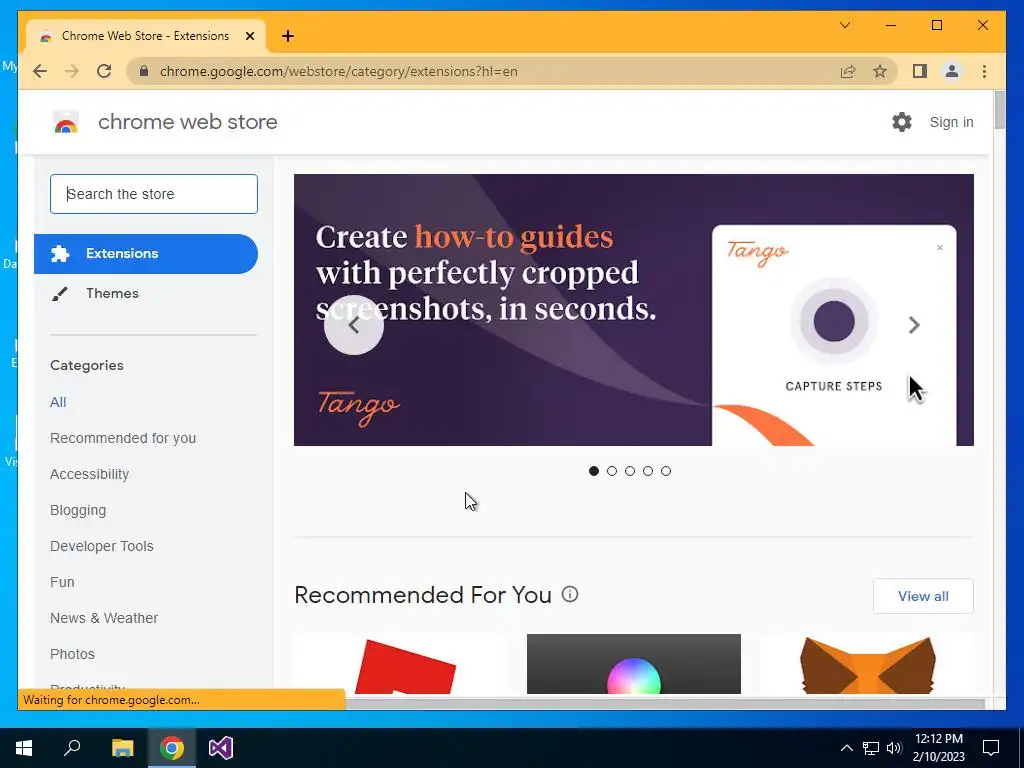Bookmark this page with the star icon
The height and width of the screenshot is (768, 1024).
click(880, 71)
